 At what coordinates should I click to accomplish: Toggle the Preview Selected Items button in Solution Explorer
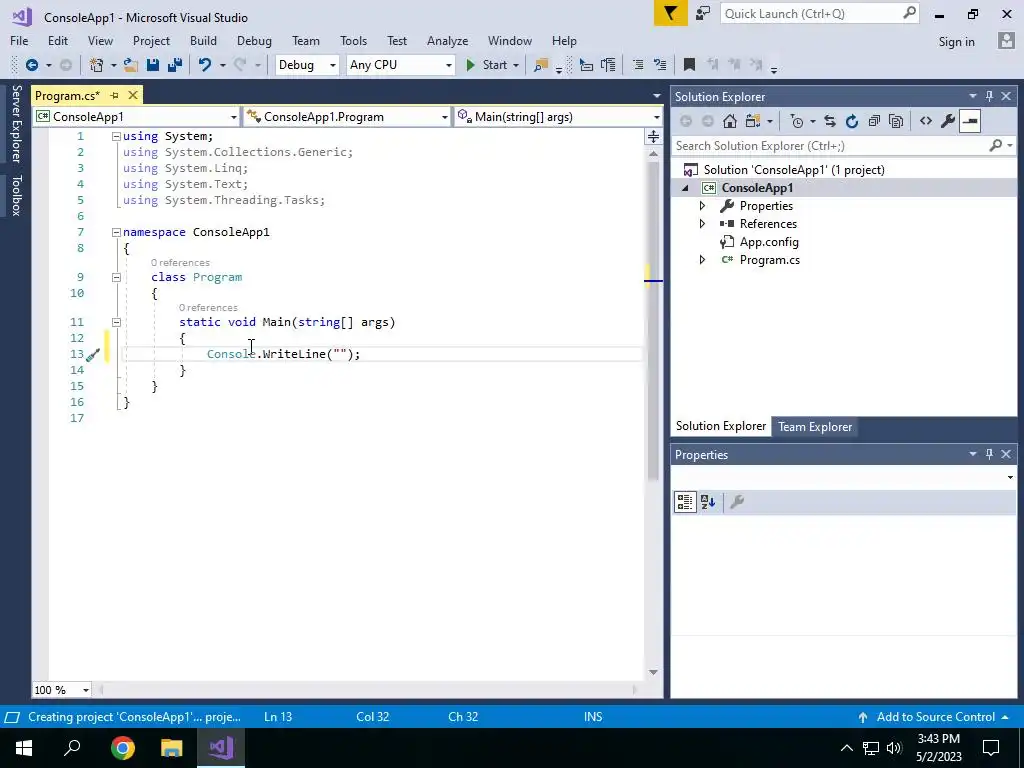click(x=970, y=121)
